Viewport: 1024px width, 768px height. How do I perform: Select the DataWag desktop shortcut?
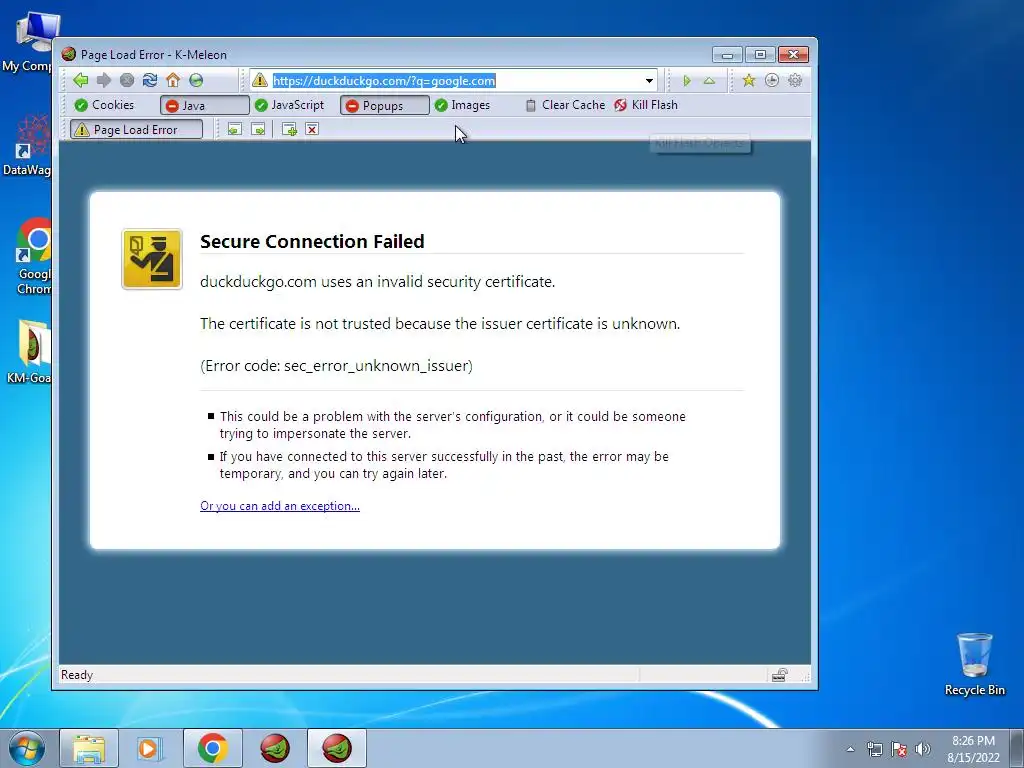point(26,145)
